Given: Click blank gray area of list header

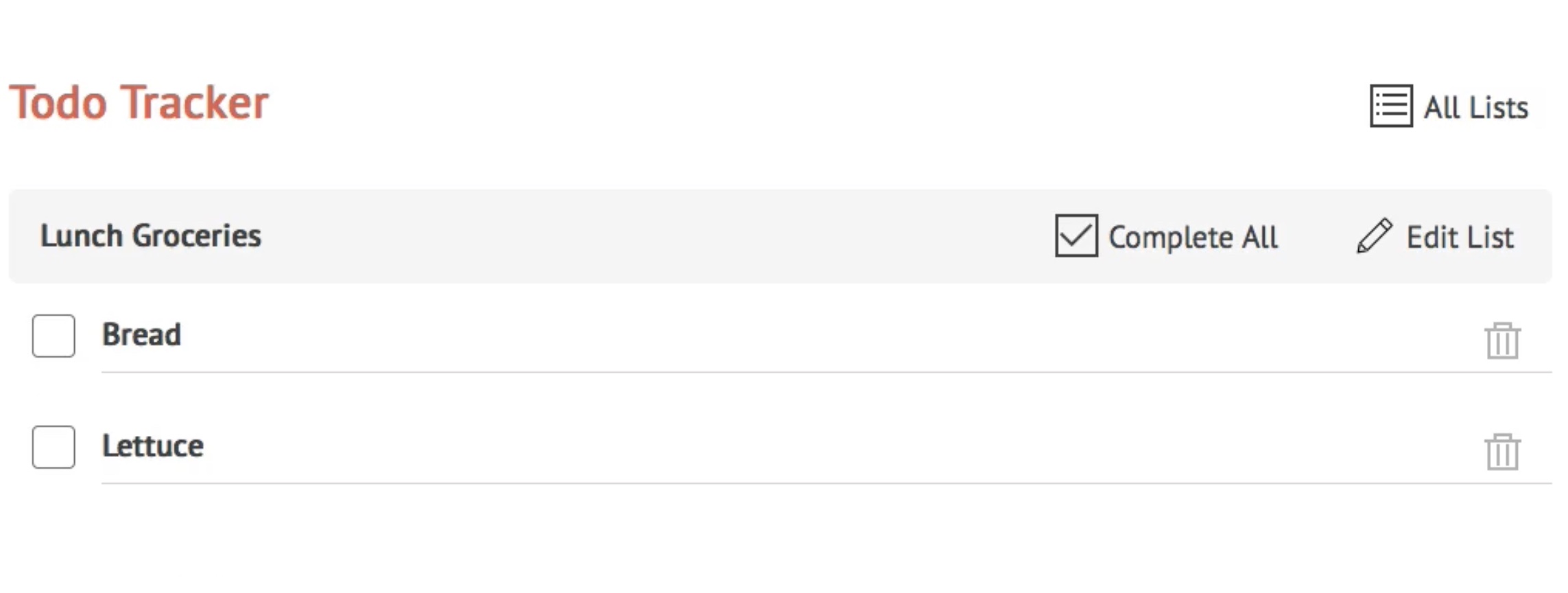Looking at the screenshot, I should point(652,236).
